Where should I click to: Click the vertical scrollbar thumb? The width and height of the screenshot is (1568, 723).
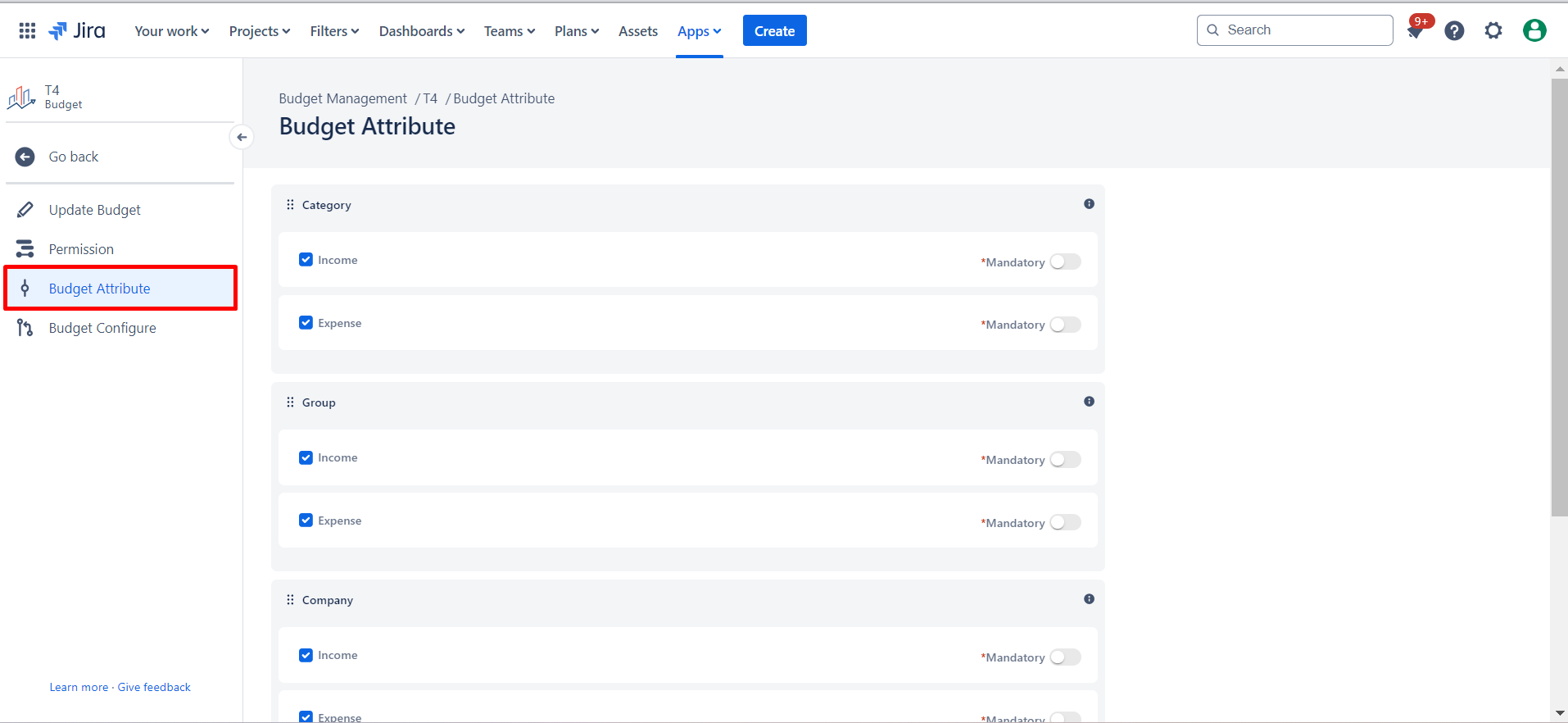click(x=1559, y=298)
